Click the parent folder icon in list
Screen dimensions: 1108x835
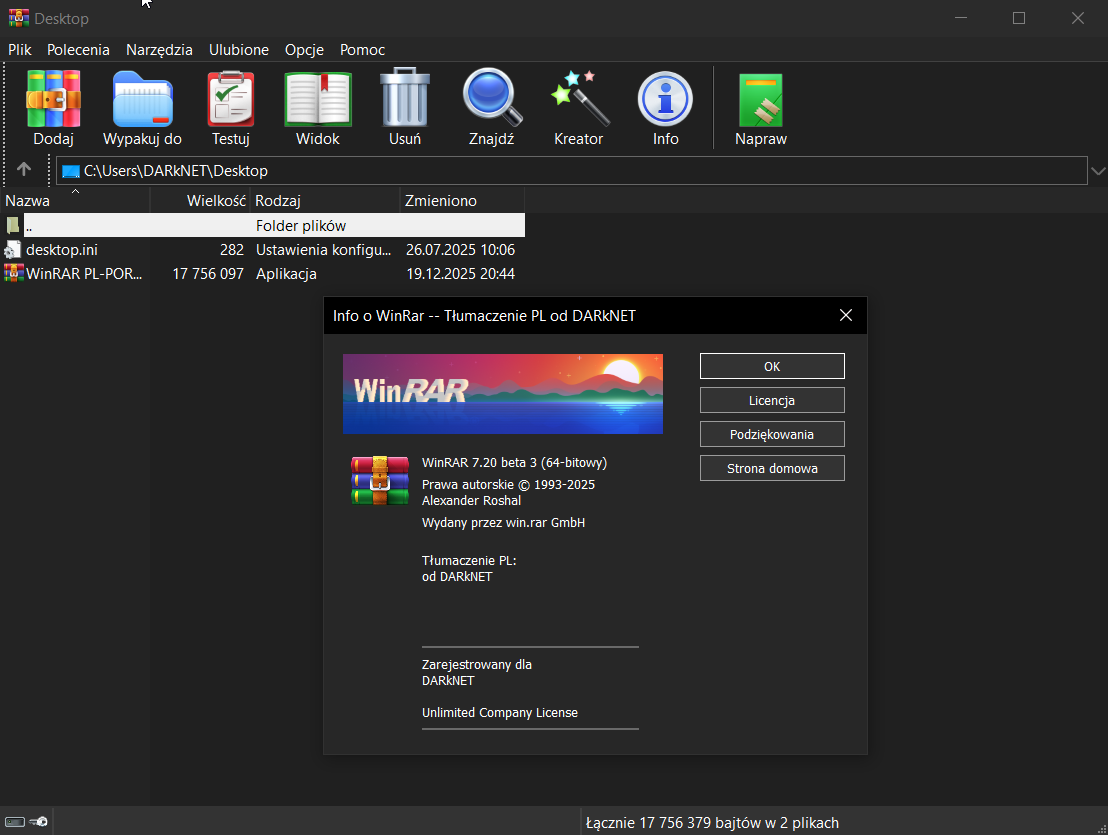(x=13, y=225)
